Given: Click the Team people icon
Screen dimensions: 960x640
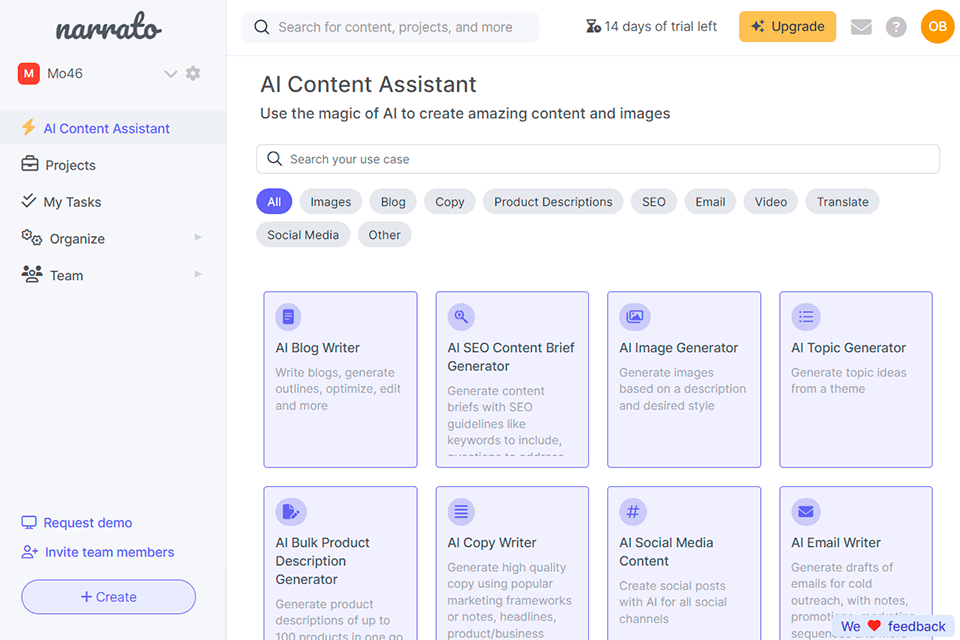Looking at the screenshot, I should point(32,274).
